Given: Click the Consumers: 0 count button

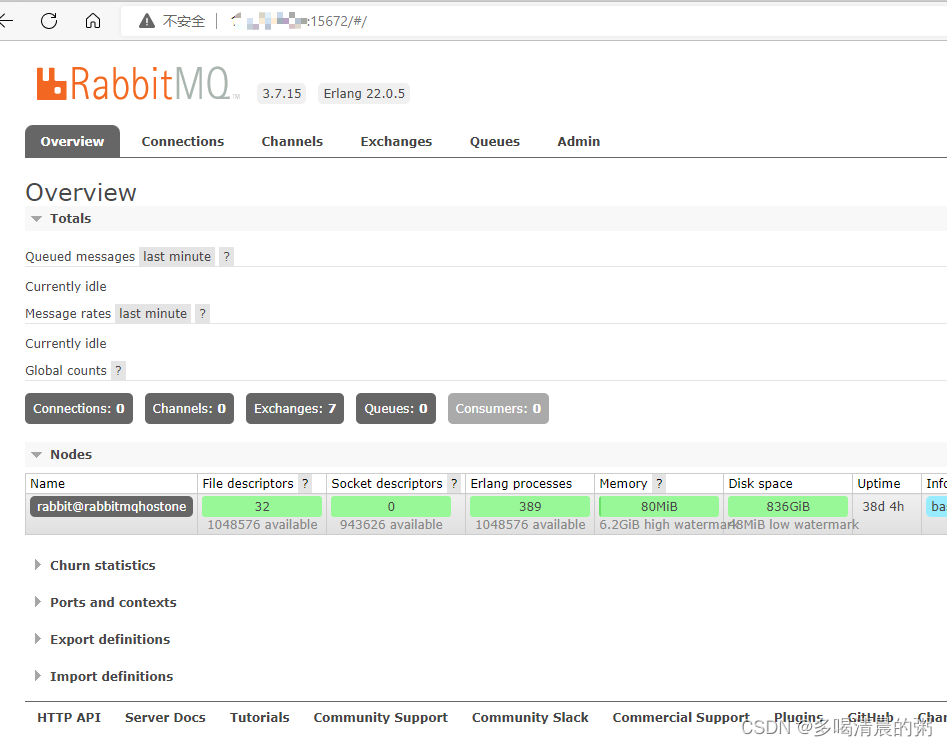Looking at the screenshot, I should coord(498,408).
